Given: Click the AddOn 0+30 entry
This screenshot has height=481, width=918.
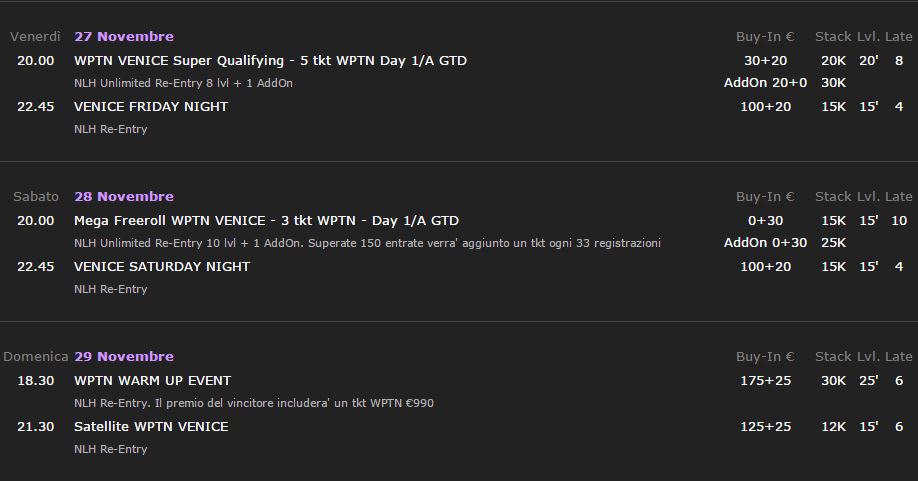Looking at the screenshot, I should tap(765, 242).
